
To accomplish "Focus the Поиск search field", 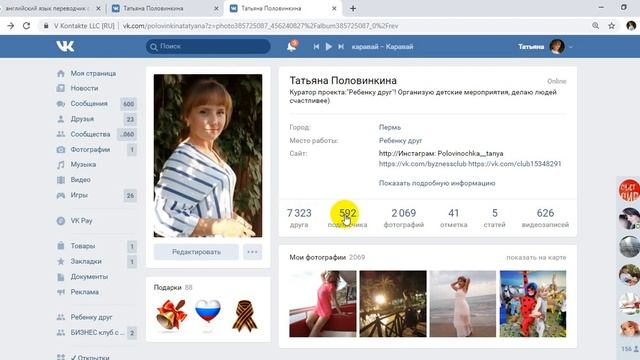I will pyautogui.click(x=208, y=46).
